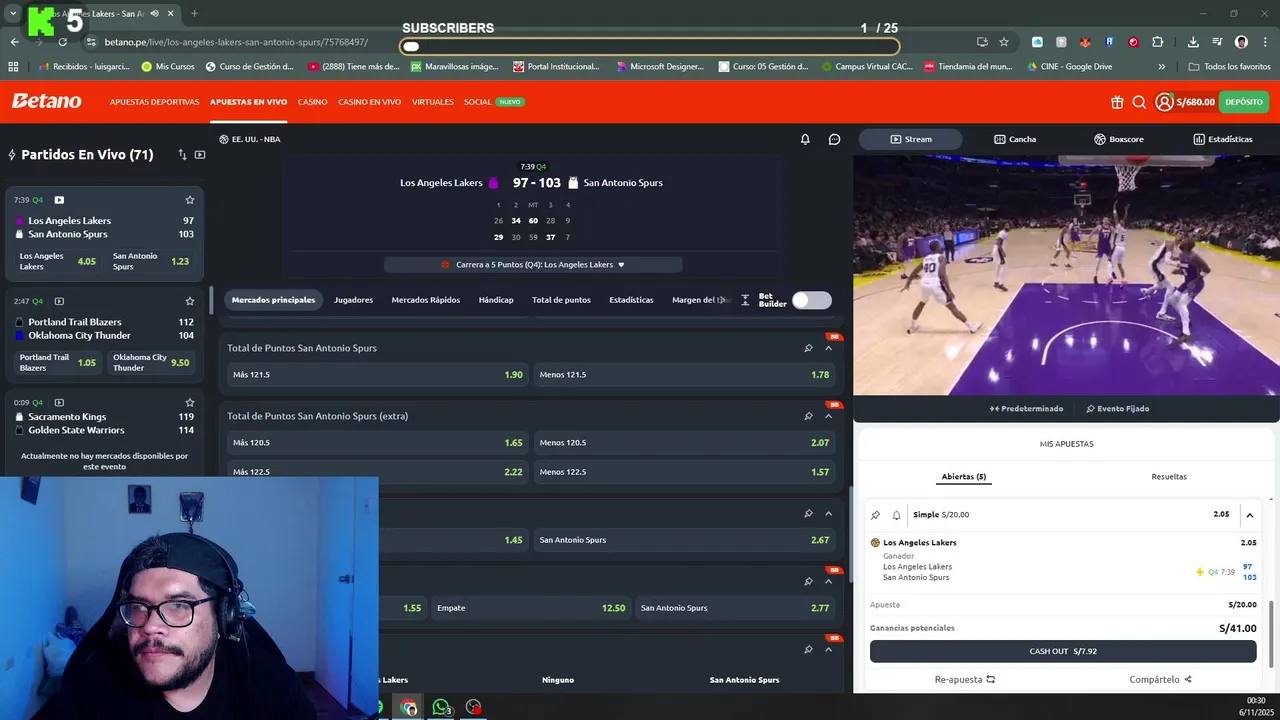Viewport: 1280px width, 720px height.
Task: Open Total de puntos tab
Action: pyautogui.click(x=561, y=300)
